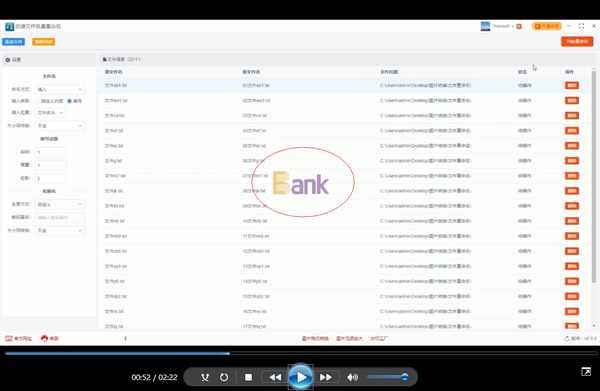The height and width of the screenshot is (391, 600).
Task: Click the new file name starting 11
Action: coord(256,236)
